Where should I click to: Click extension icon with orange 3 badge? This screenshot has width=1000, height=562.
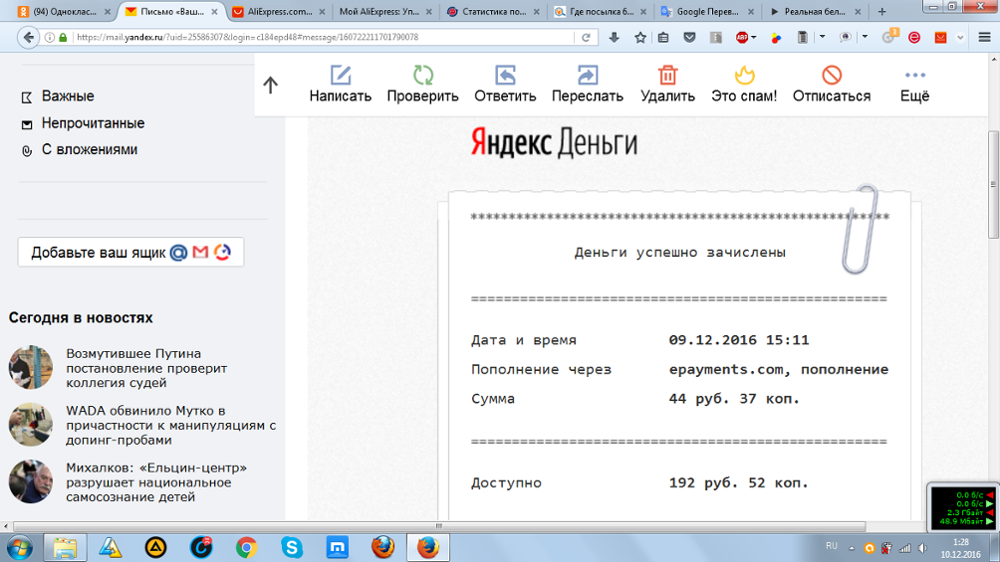pos(889,36)
